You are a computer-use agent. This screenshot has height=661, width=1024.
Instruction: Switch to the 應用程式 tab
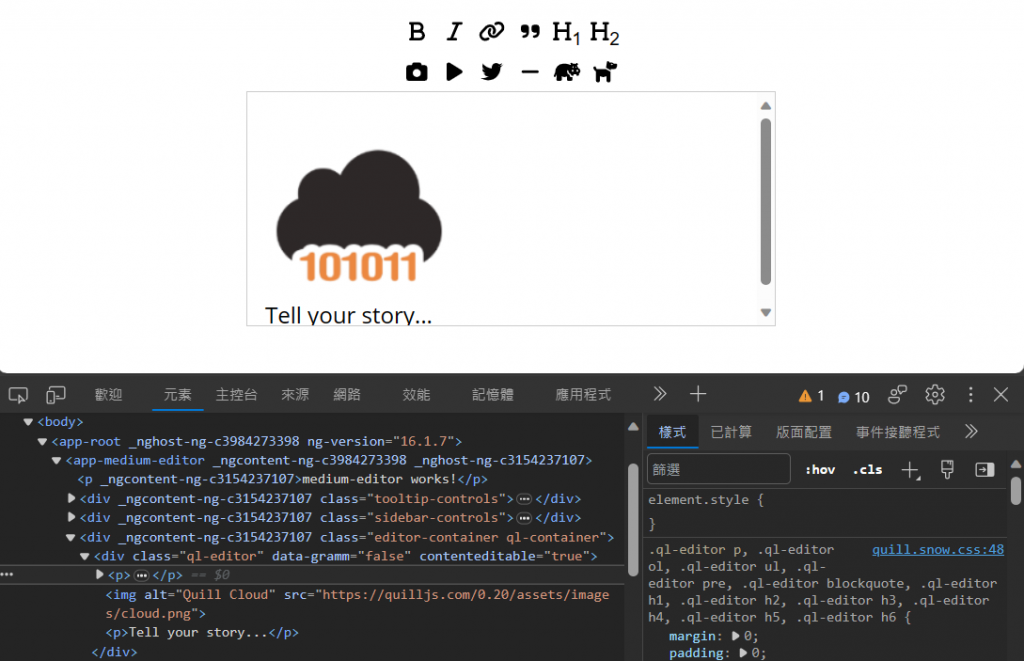[583, 395]
